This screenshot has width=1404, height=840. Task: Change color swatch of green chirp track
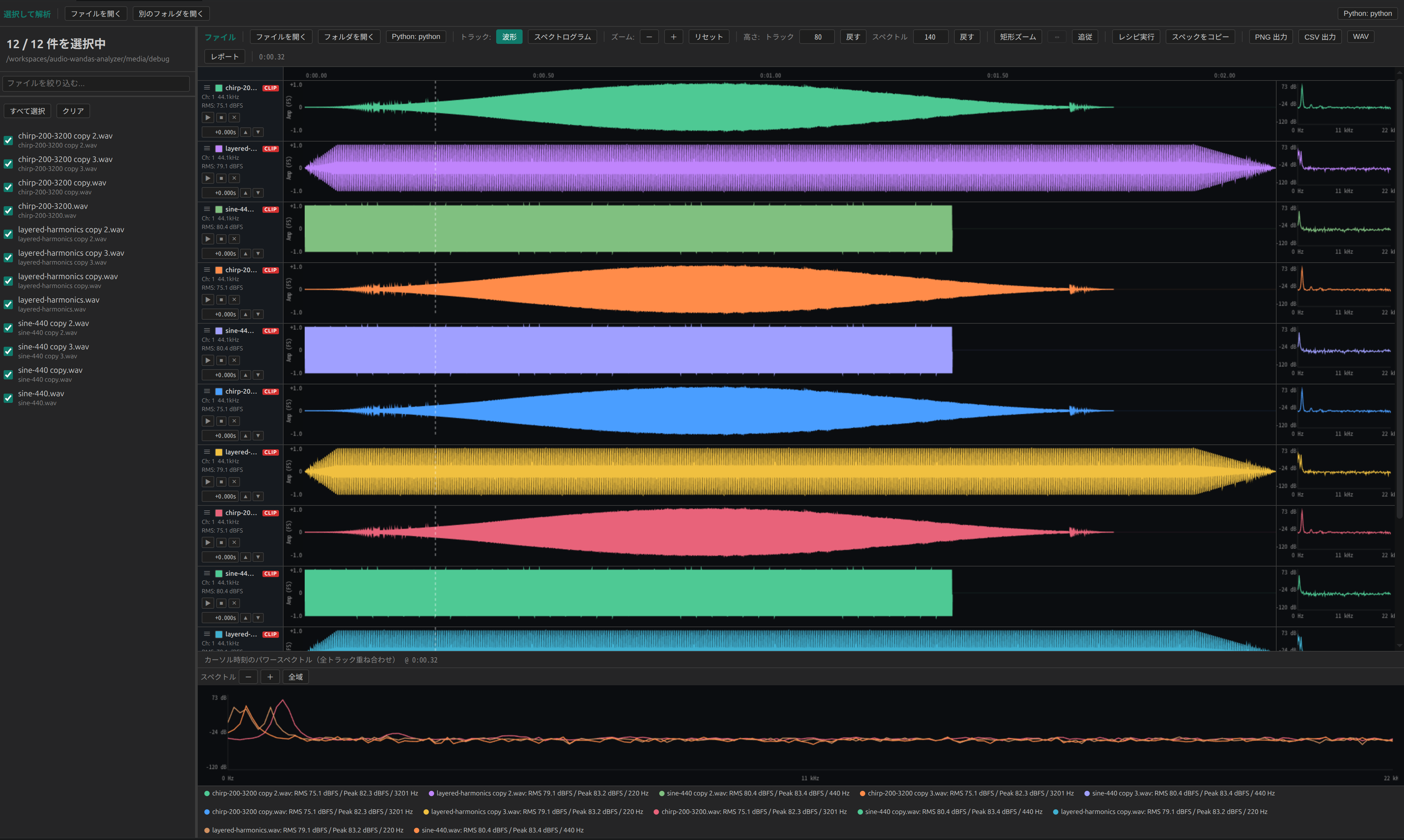click(219, 88)
